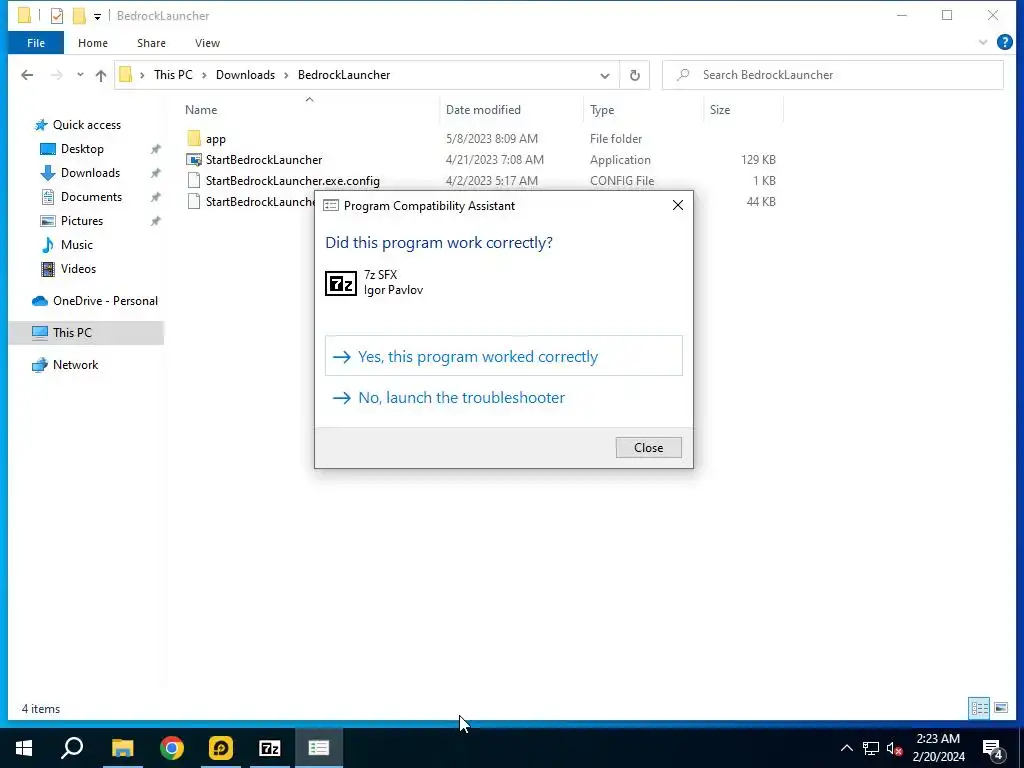Screen dimensions: 1024x768
Task: Open the yellow taskbar app icon
Action: (x=221, y=748)
